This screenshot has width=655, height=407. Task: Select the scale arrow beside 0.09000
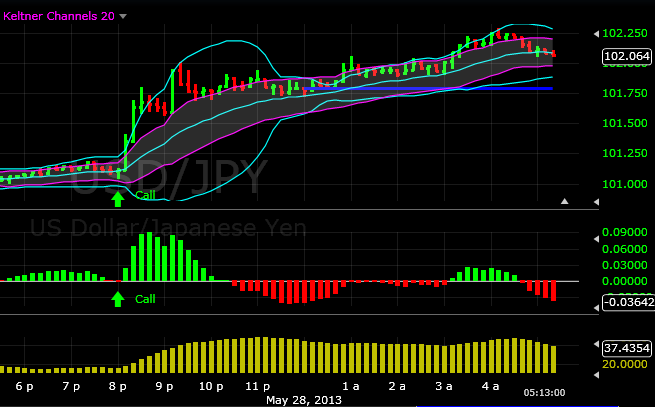click(x=597, y=239)
